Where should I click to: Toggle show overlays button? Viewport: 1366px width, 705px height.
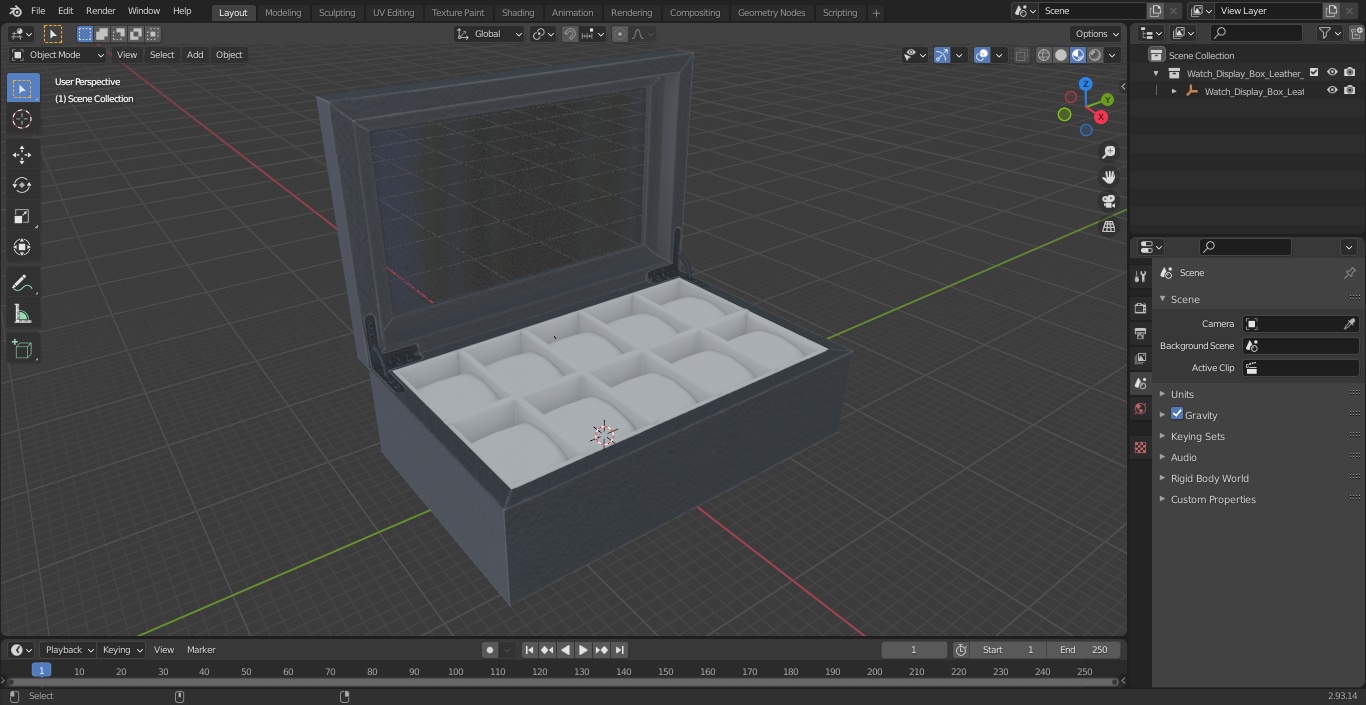click(x=982, y=55)
